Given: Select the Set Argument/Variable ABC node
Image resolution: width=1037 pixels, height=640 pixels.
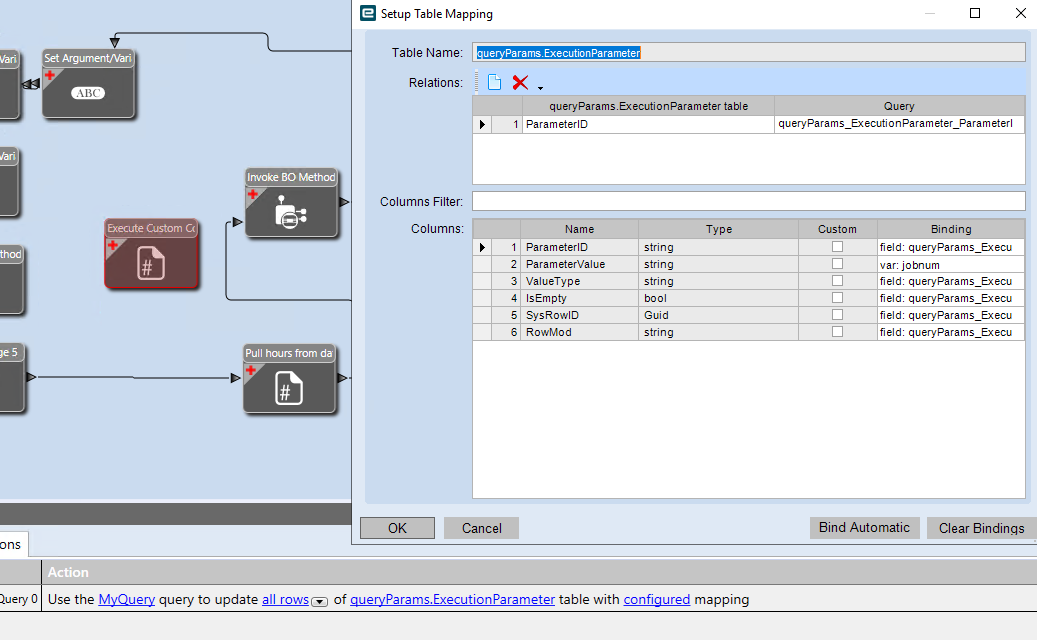Looking at the screenshot, I should click(89, 84).
